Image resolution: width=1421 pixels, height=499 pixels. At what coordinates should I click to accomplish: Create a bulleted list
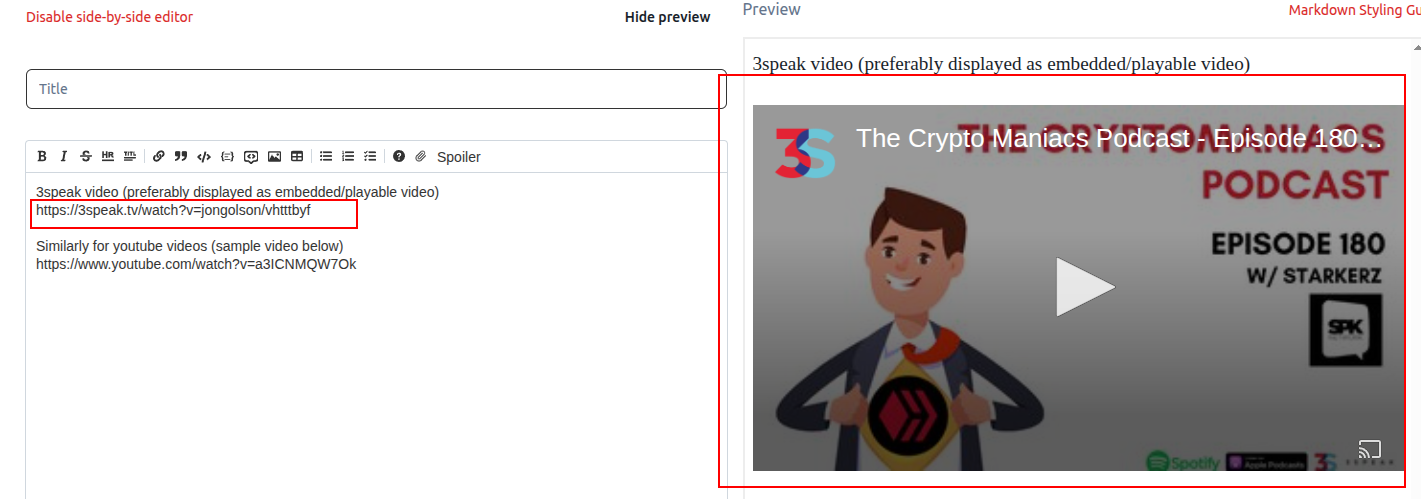[326, 156]
